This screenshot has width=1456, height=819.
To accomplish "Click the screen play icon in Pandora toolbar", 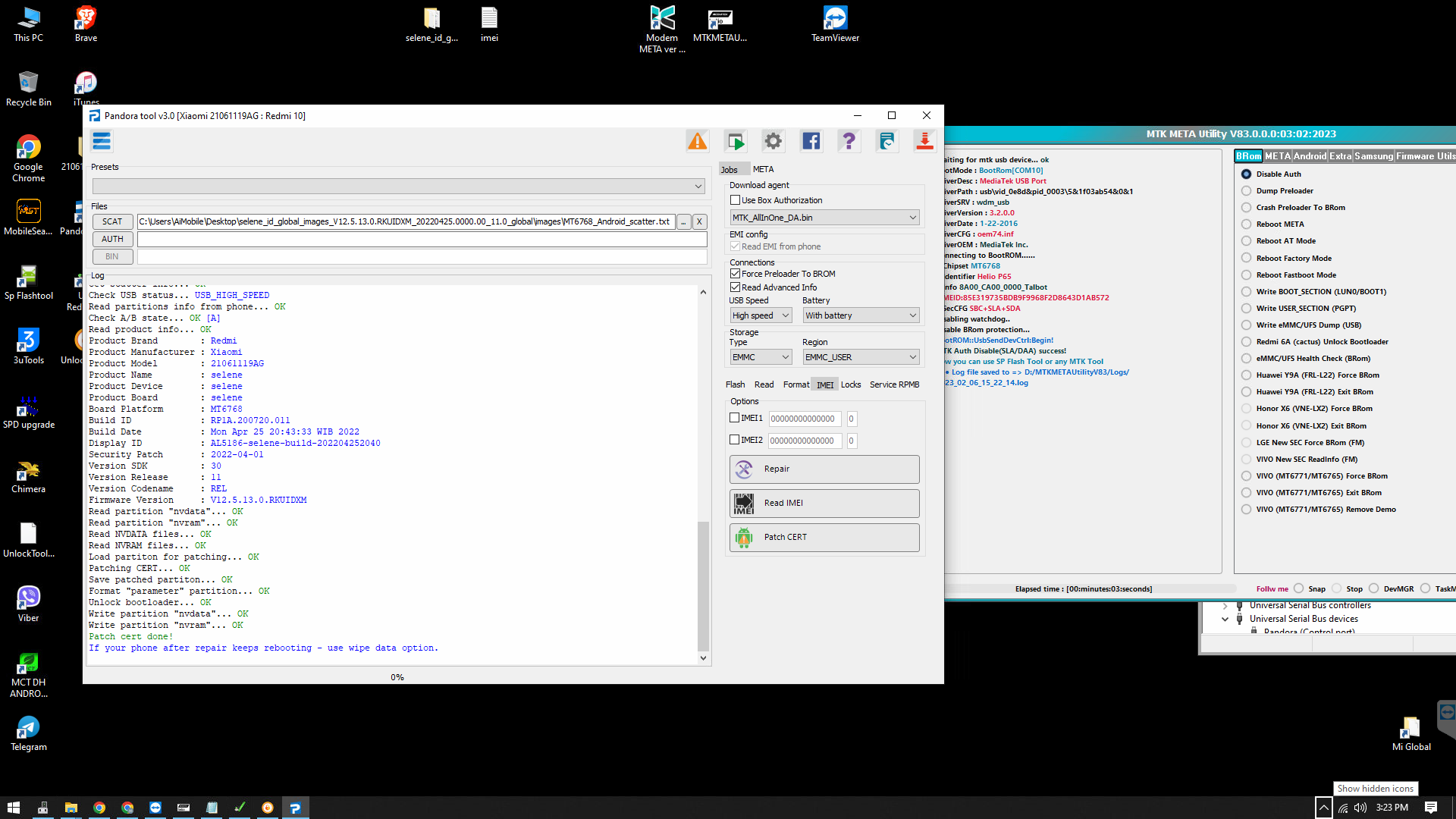I will pyautogui.click(x=735, y=141).
